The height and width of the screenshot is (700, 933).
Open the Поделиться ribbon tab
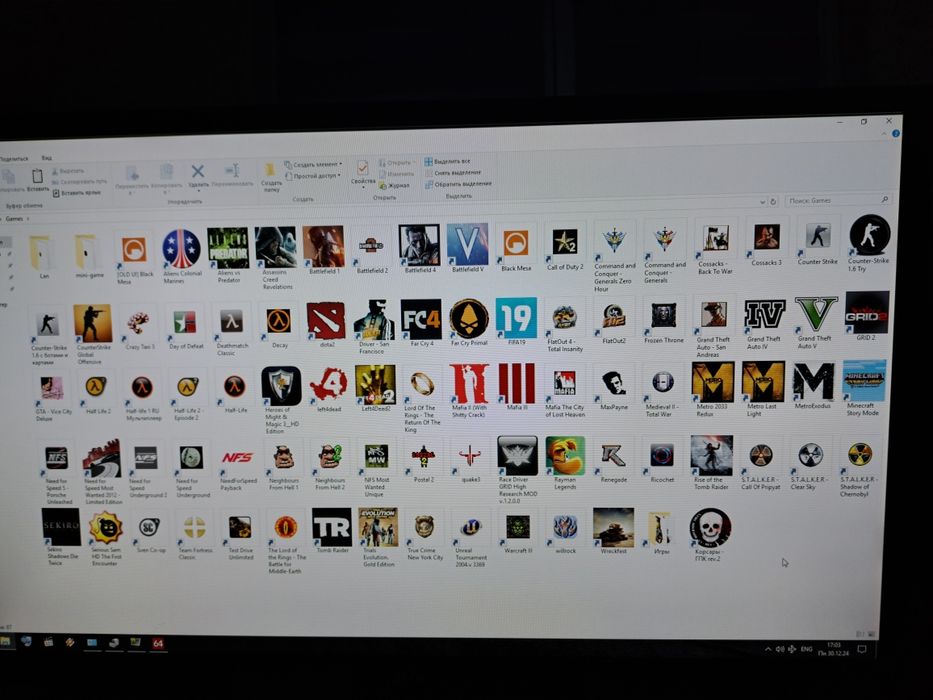(x=13, y=158)
